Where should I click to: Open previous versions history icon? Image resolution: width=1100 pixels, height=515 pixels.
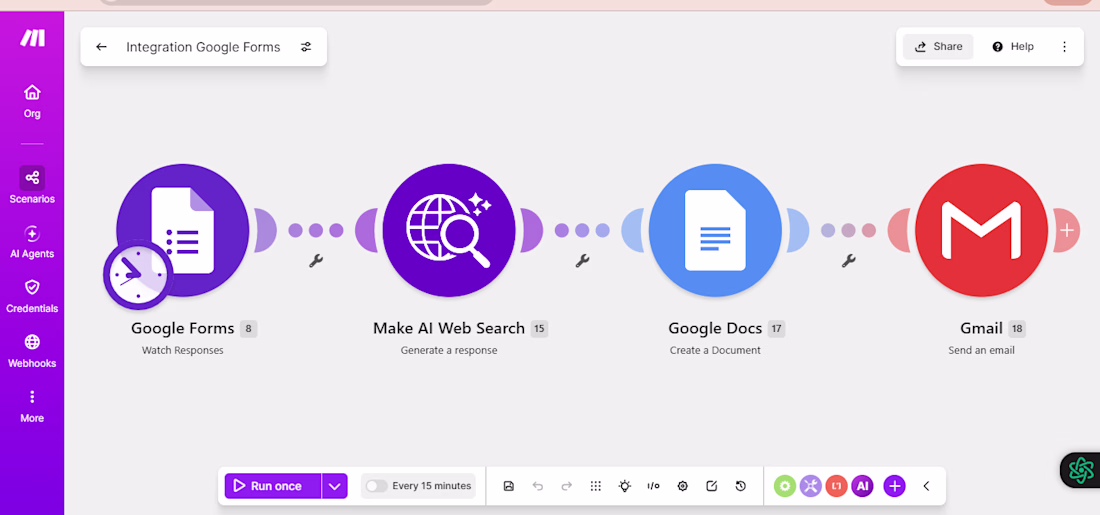740,486
